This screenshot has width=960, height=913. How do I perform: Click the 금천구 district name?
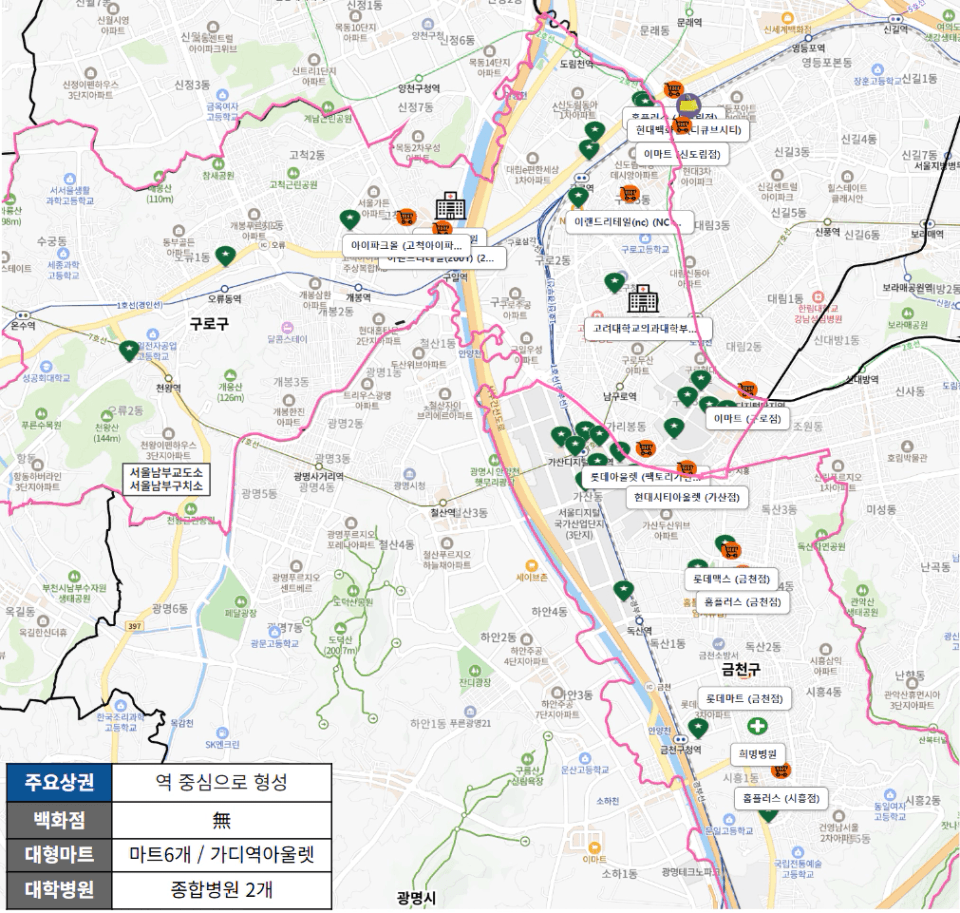coord(741,669)
